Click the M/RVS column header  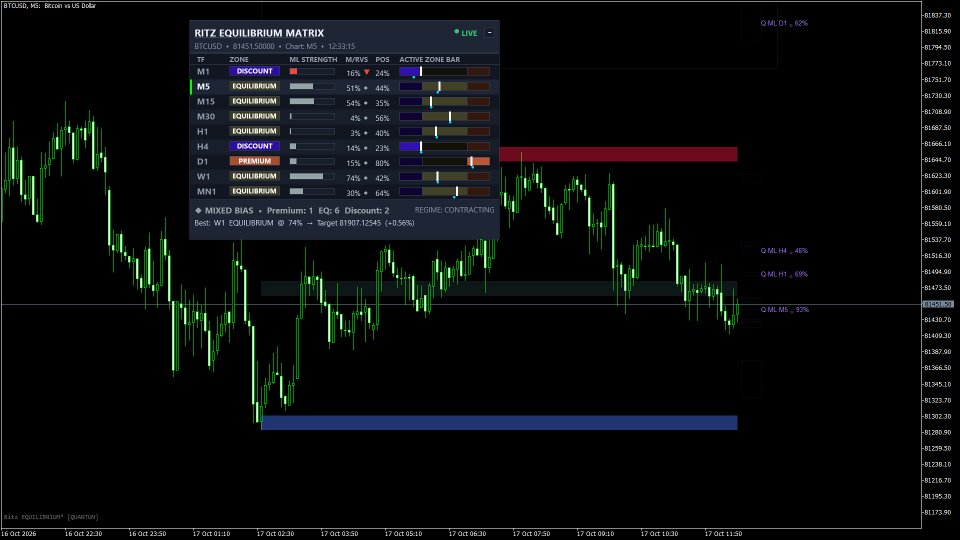click(357, 59)
